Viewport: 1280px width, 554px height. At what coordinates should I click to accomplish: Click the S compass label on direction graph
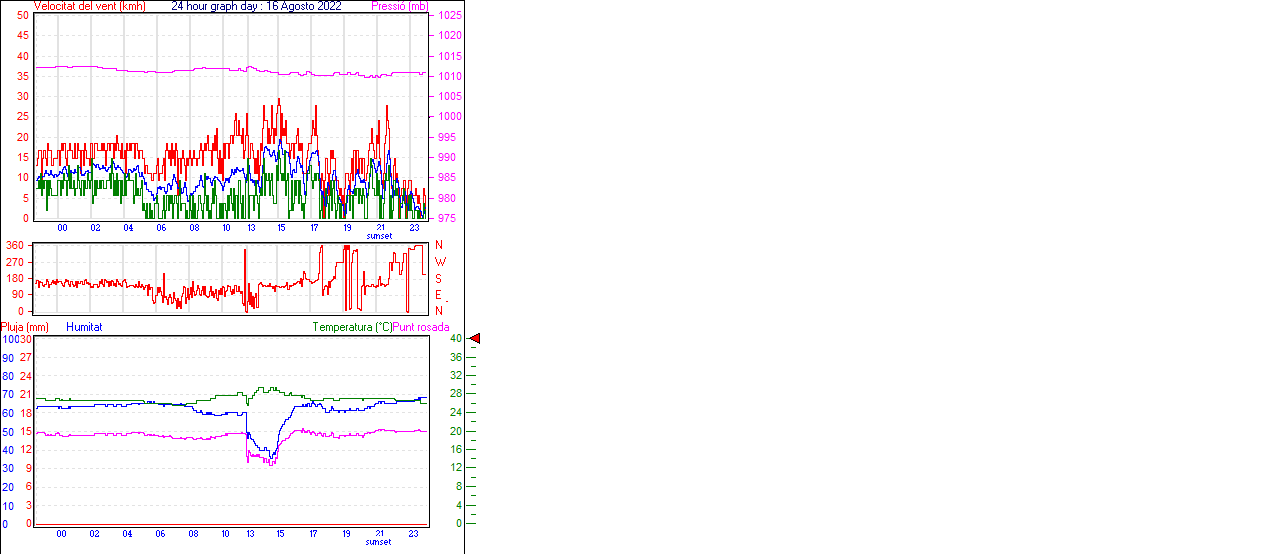(x=438, y=278)
